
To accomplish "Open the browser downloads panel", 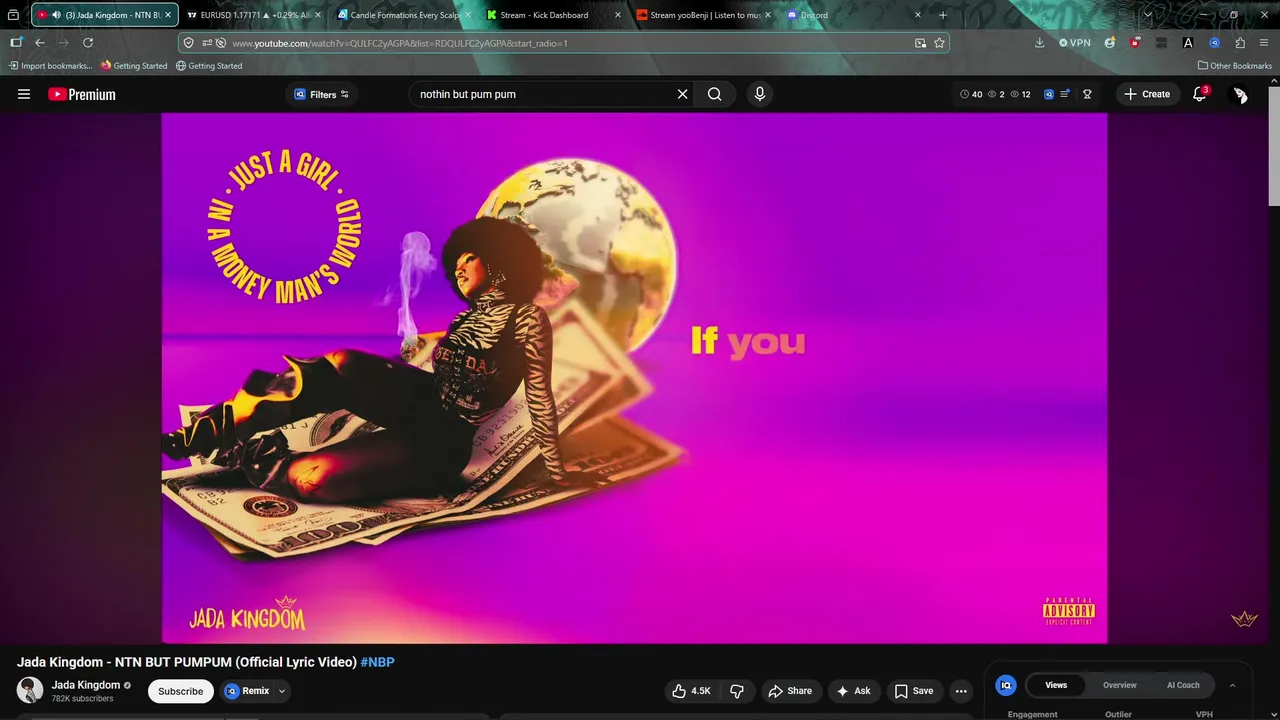I will (1039, 43).
